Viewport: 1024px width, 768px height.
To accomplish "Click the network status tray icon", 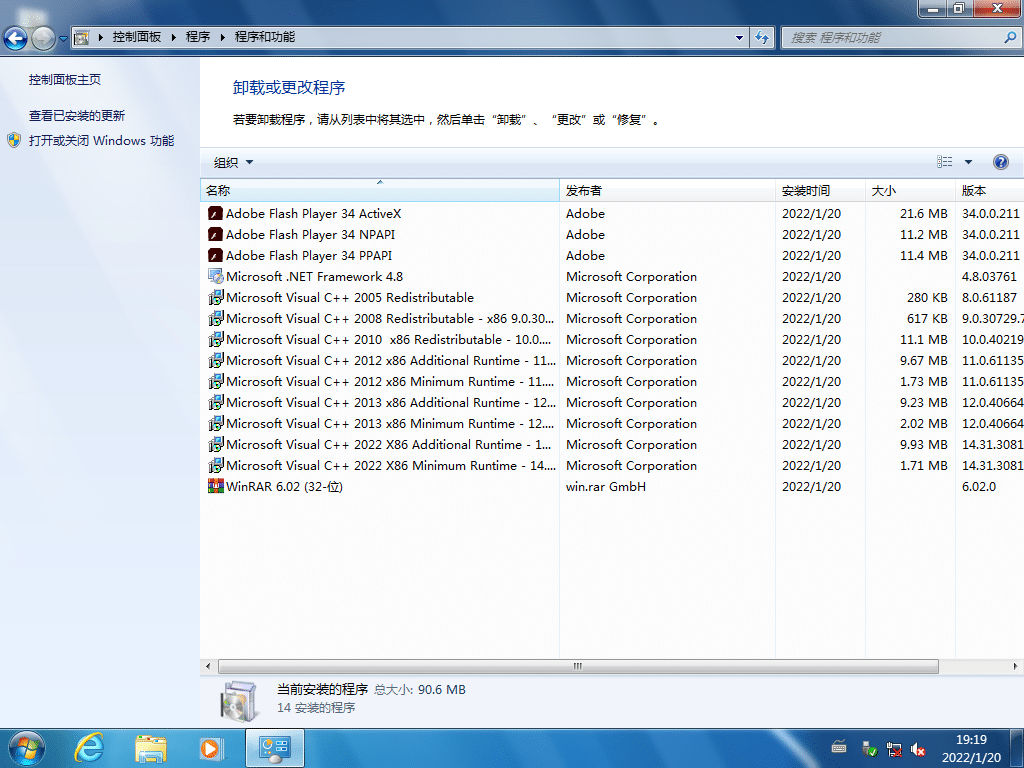I will [x=894, y=748].
